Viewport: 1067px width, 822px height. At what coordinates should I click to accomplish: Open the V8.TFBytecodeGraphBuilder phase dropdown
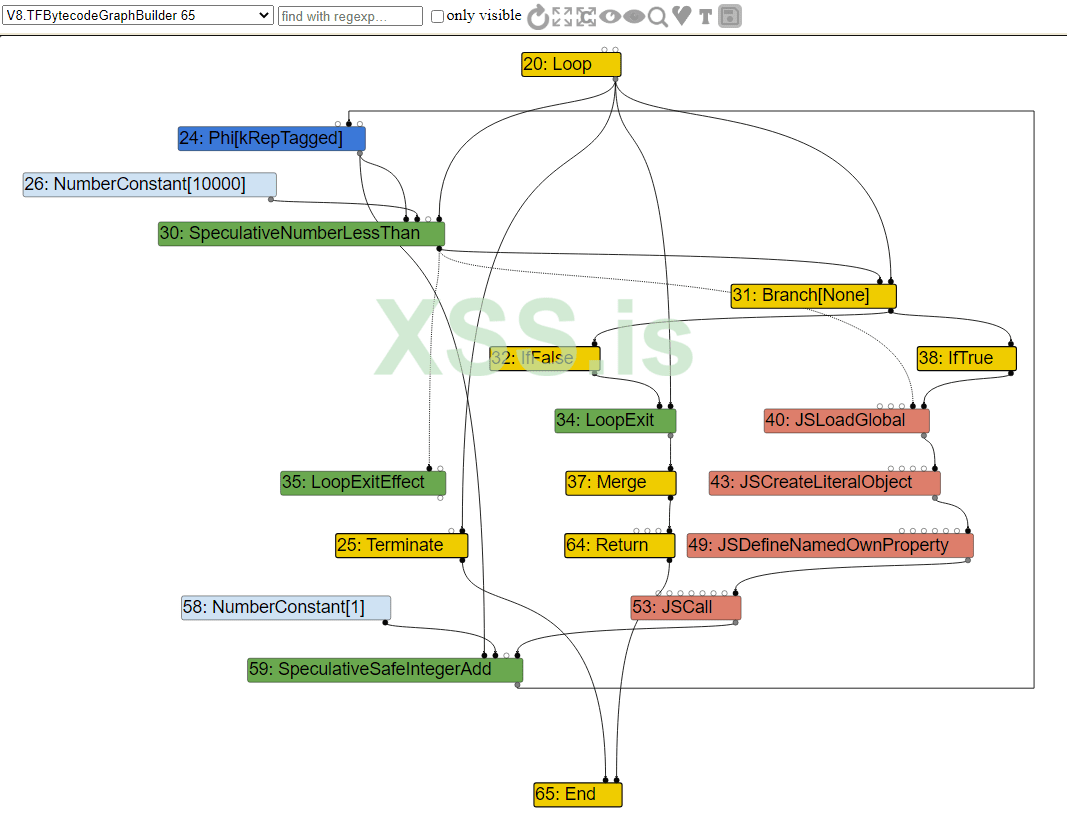(138, 16)
